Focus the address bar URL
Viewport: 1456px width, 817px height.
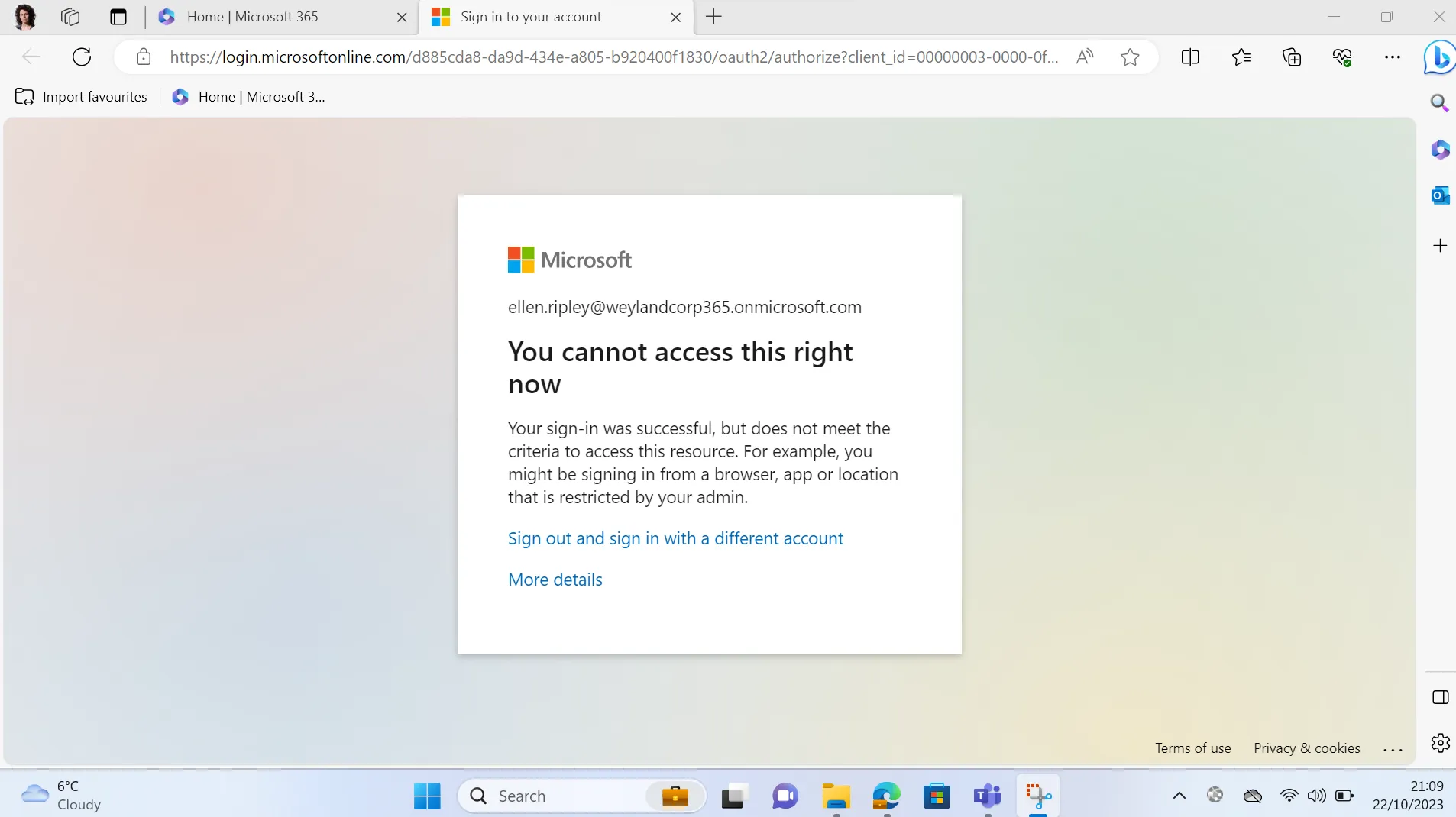coord(613,57)
